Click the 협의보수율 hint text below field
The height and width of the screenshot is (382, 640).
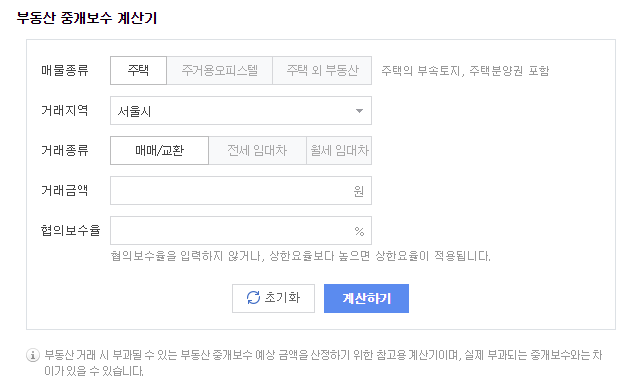click(300, 256)
